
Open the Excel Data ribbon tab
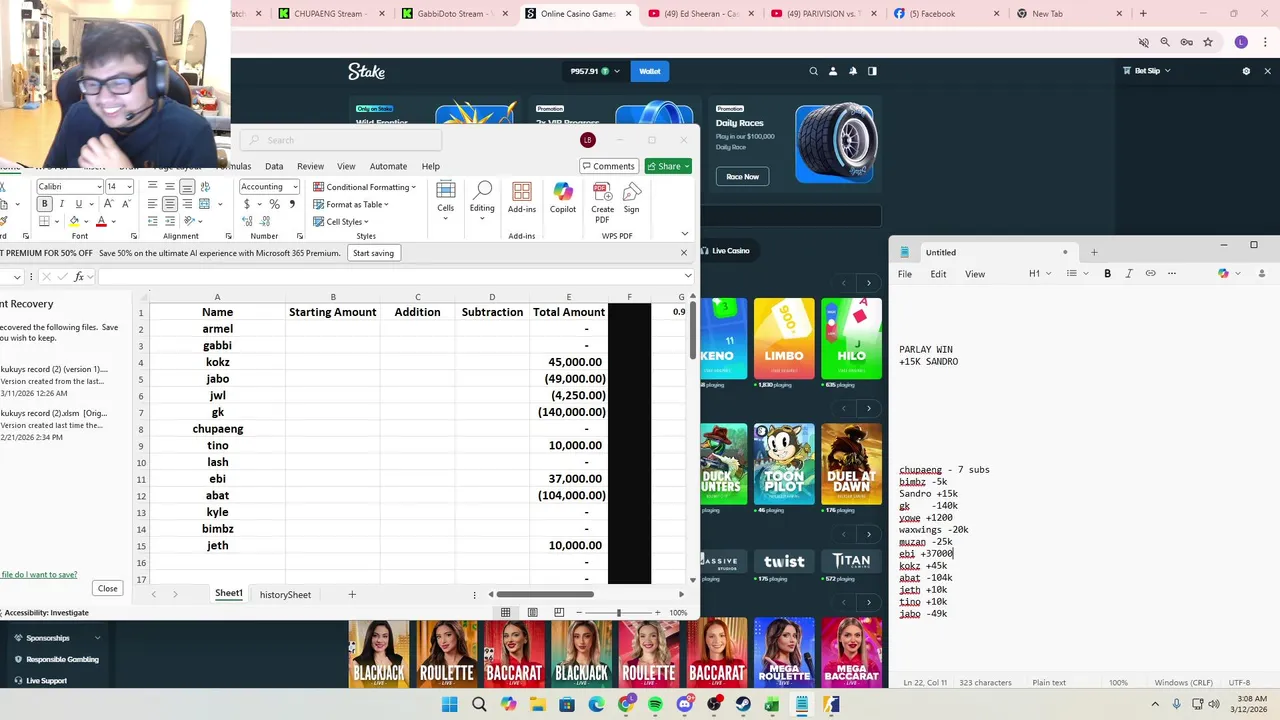[x=274, y=166]
